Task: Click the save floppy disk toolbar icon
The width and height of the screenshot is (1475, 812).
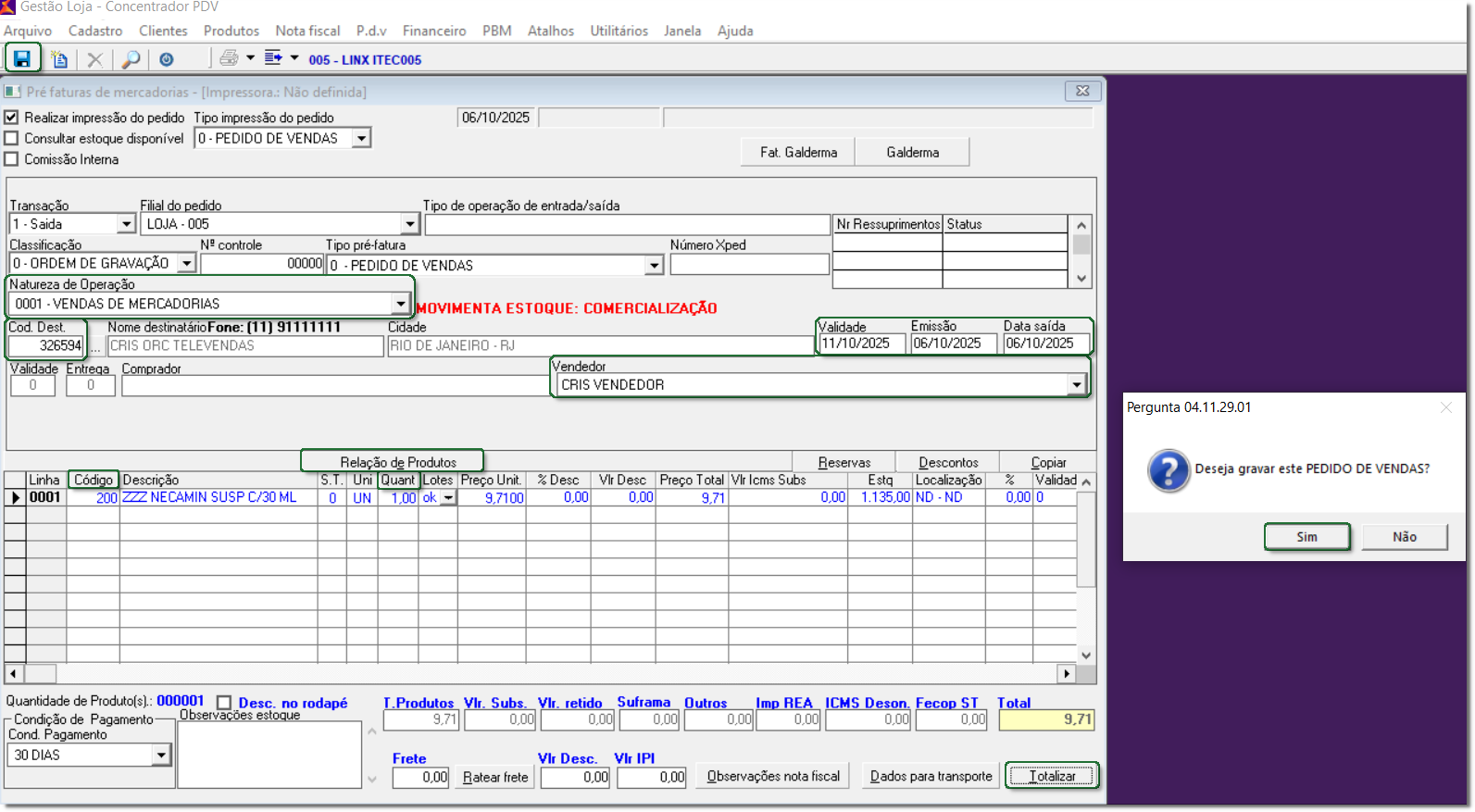Action: 22,59
